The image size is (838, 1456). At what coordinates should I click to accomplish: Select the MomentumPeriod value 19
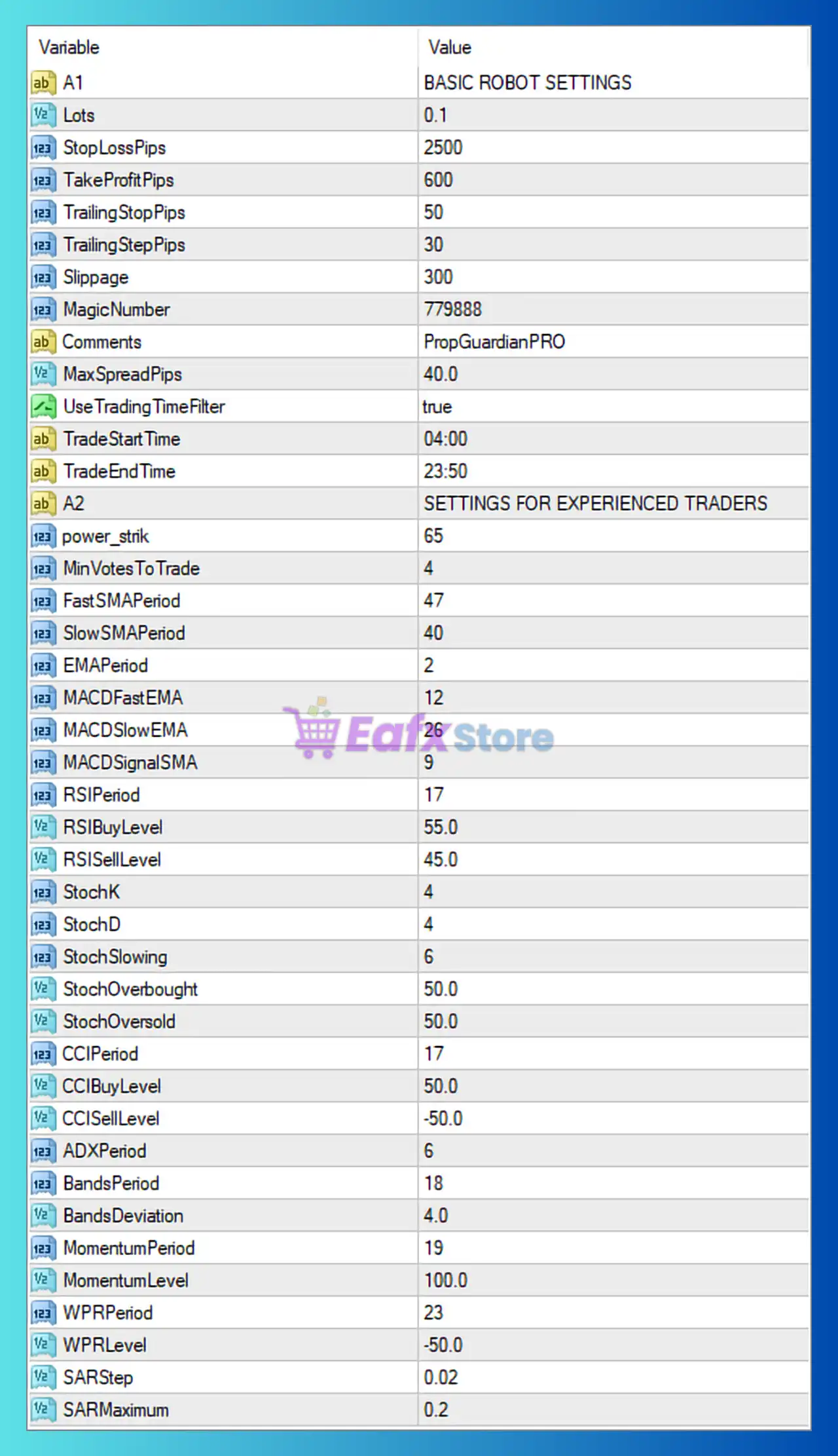433,1248
